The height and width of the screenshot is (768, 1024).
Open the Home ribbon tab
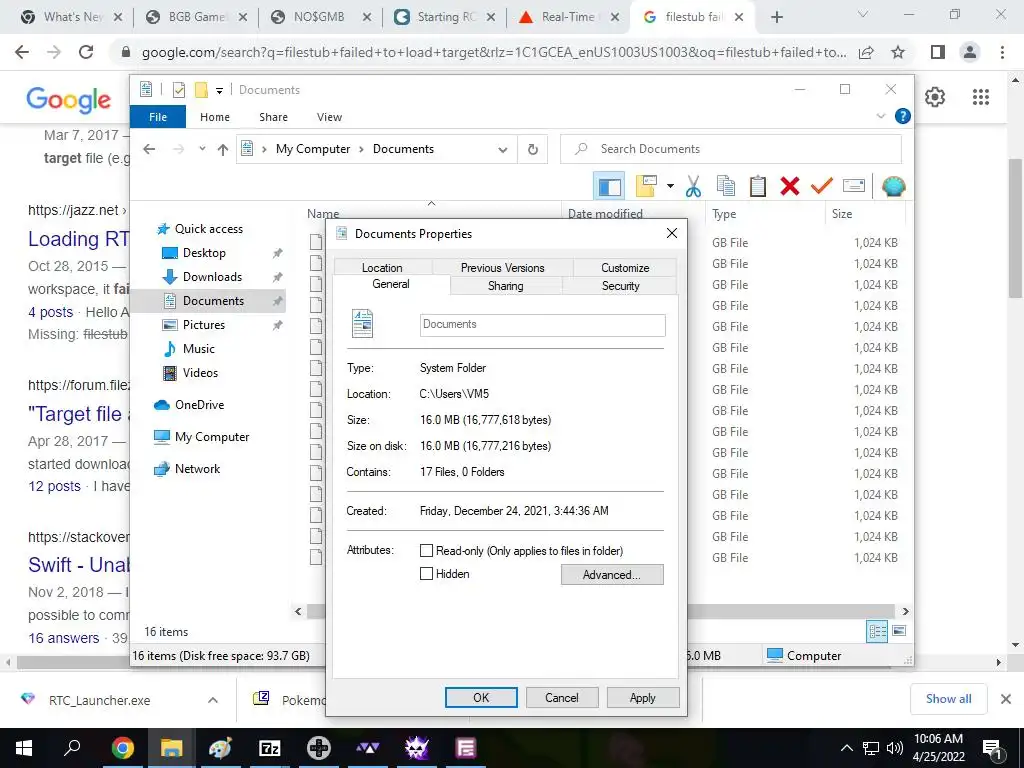pyautogui.click(x=215, y=117)
